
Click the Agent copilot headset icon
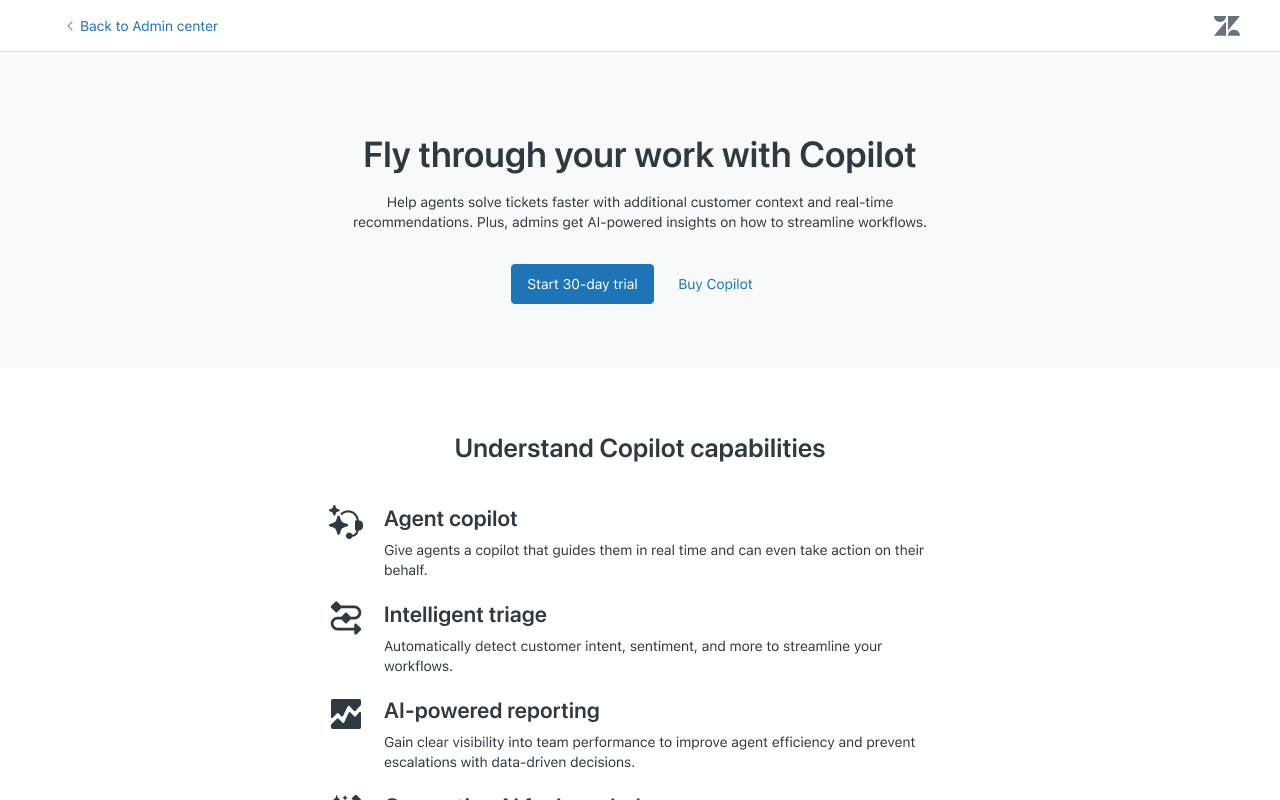pyautogui.click(x=346, y=522)
